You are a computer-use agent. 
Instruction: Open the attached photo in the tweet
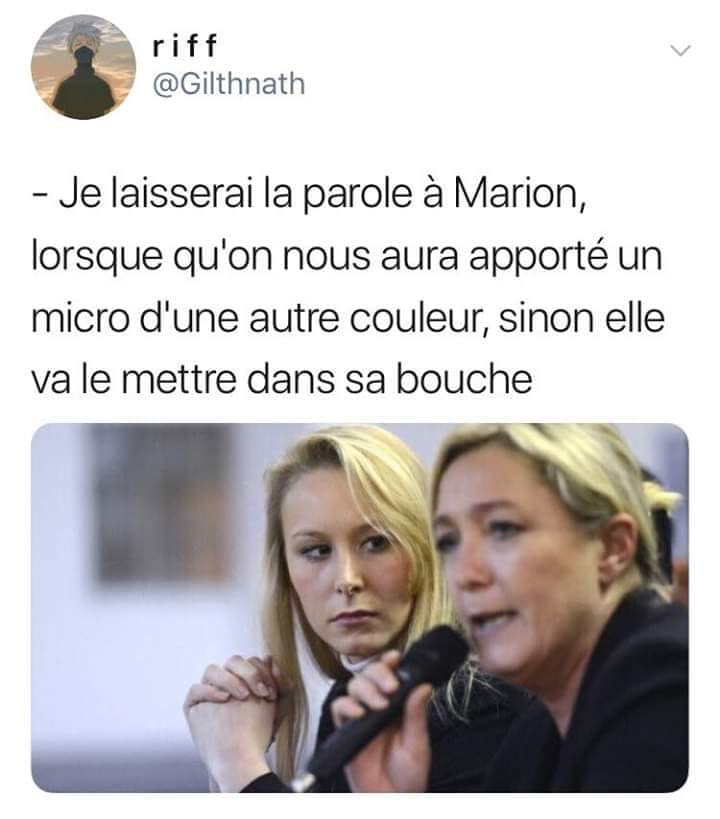[x=359, y=607]
